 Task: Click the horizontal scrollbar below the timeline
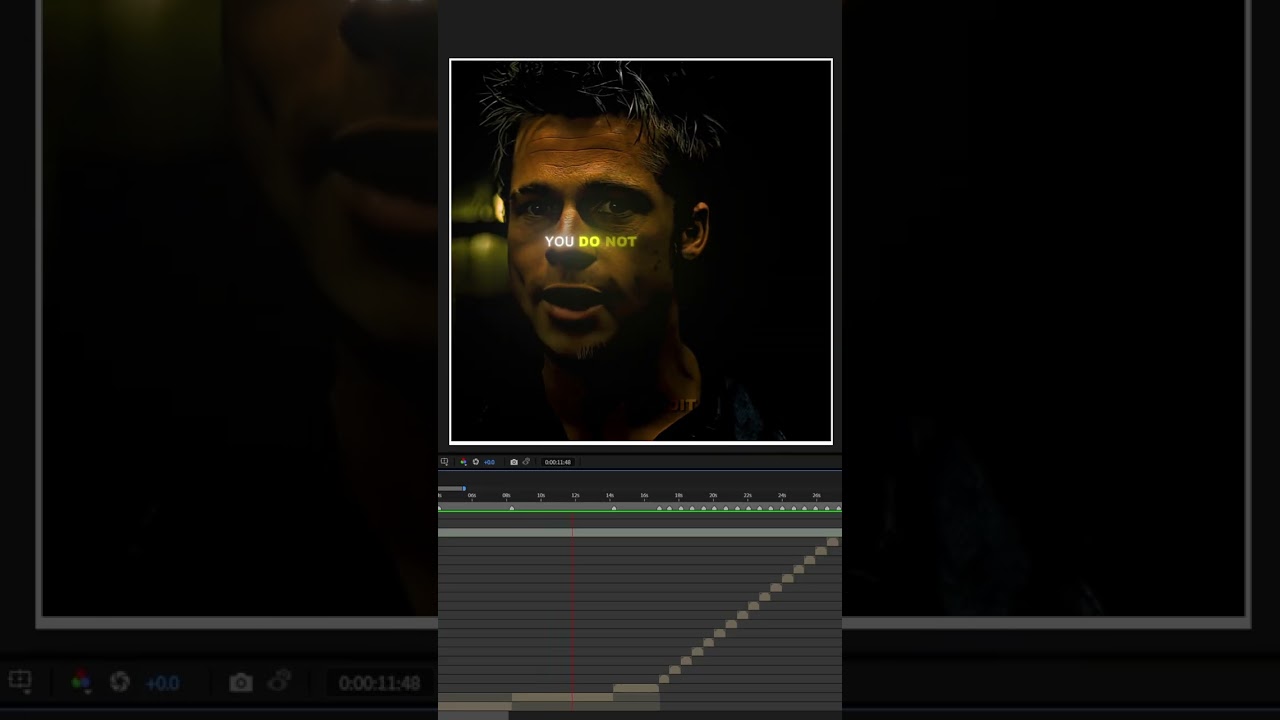tap(474, 716)
